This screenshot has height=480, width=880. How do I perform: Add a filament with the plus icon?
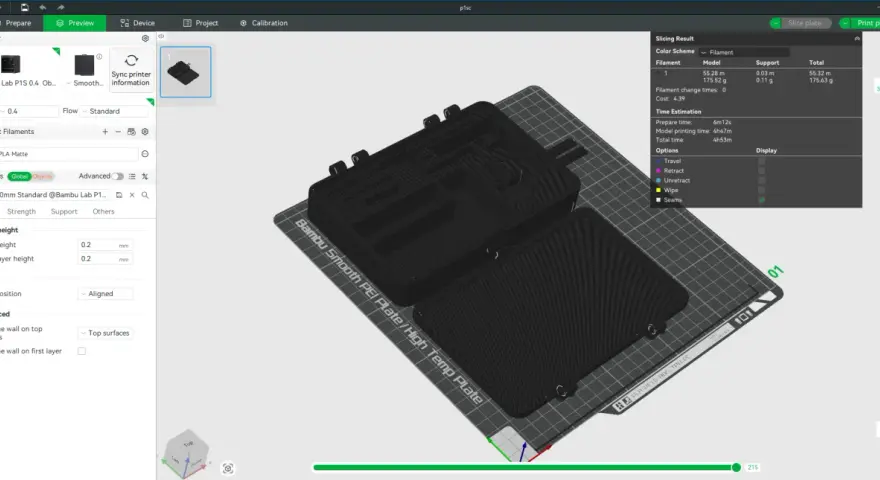(105, 131)
